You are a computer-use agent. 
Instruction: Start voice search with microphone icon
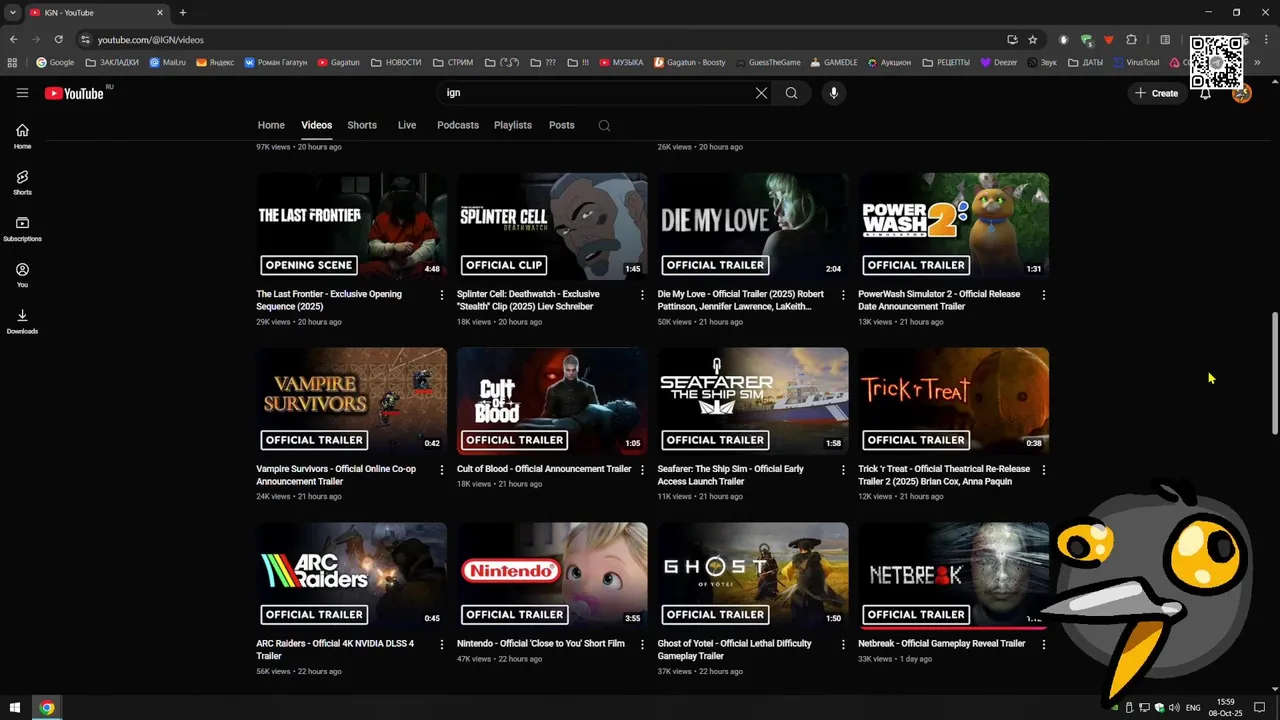click(833, 93)
